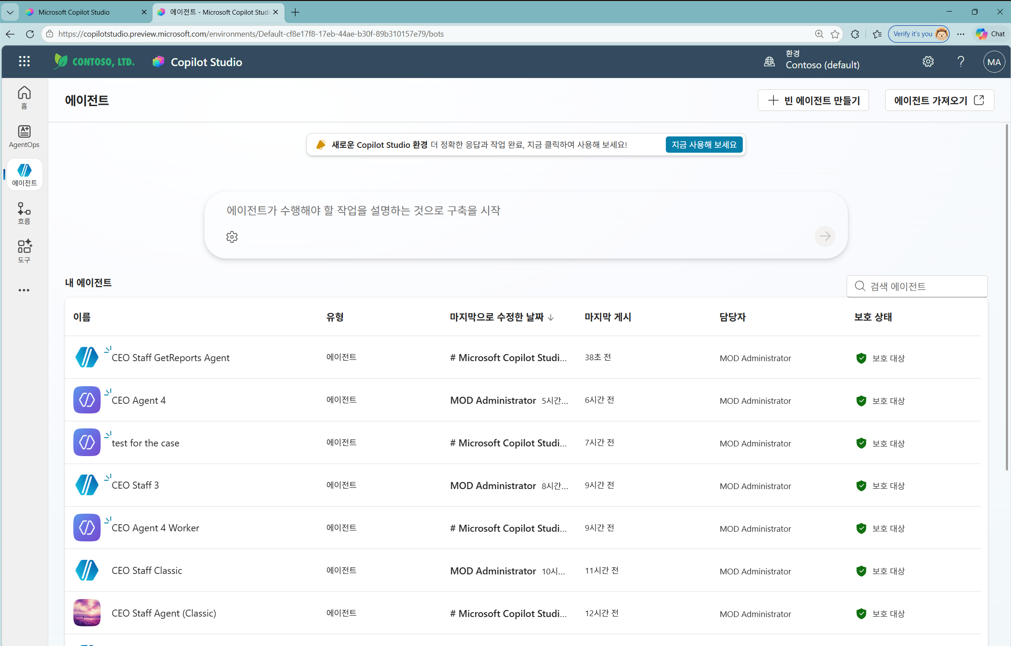Image resolution: width=1011 pixels, height=646 pixels.
Task: Open the browser three-dot menu
Action: (961, 34)
